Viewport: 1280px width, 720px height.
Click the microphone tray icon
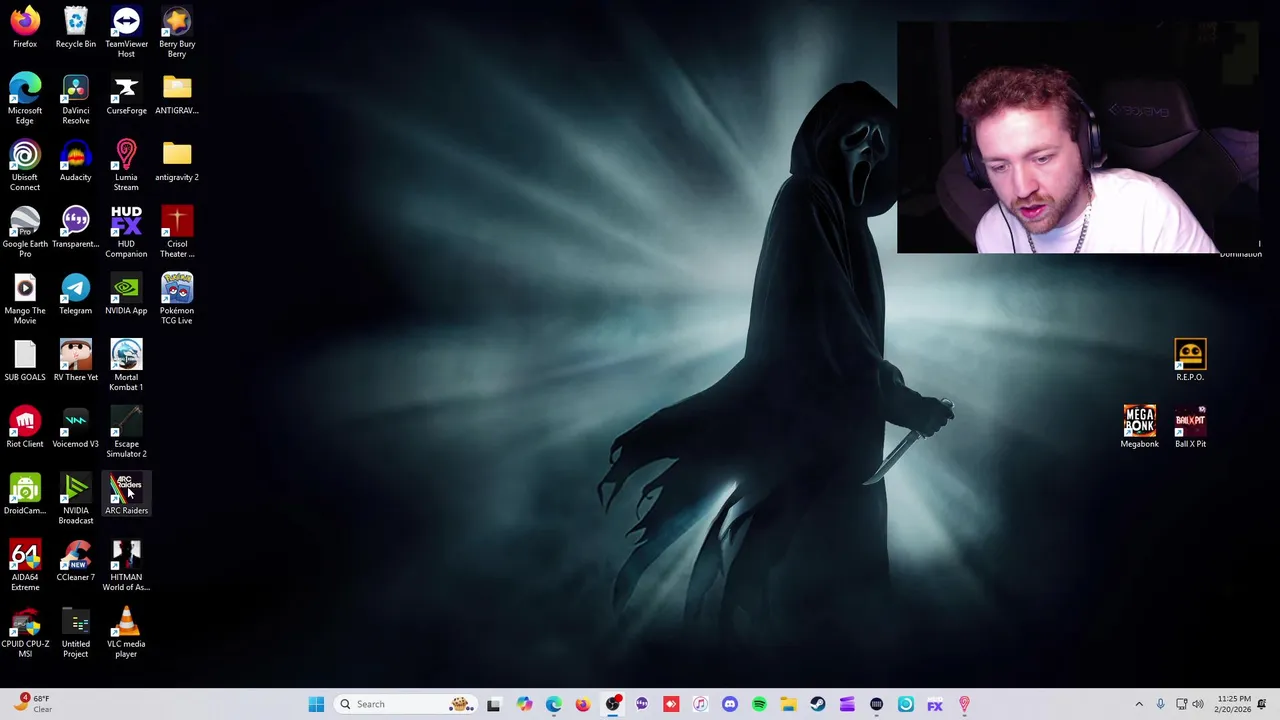(1160, 704)
